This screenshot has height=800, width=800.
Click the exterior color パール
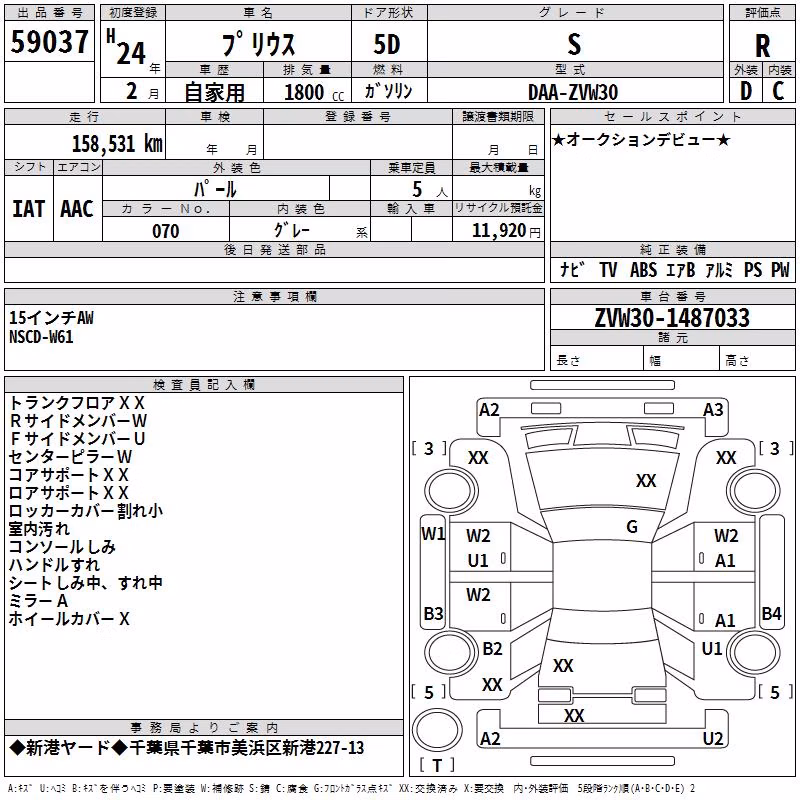click(215, 189)
